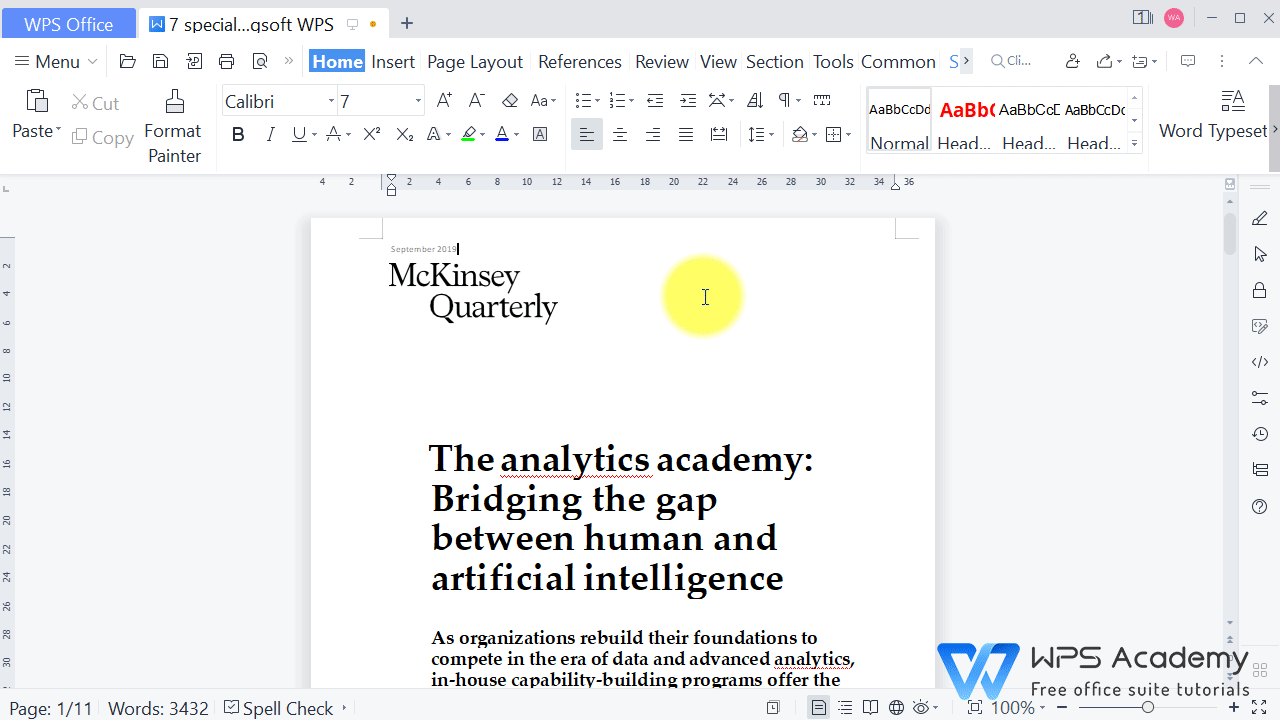1280x720 pixels.
Task: Toggle Outline view in status bar
Action: click(845, 708)
